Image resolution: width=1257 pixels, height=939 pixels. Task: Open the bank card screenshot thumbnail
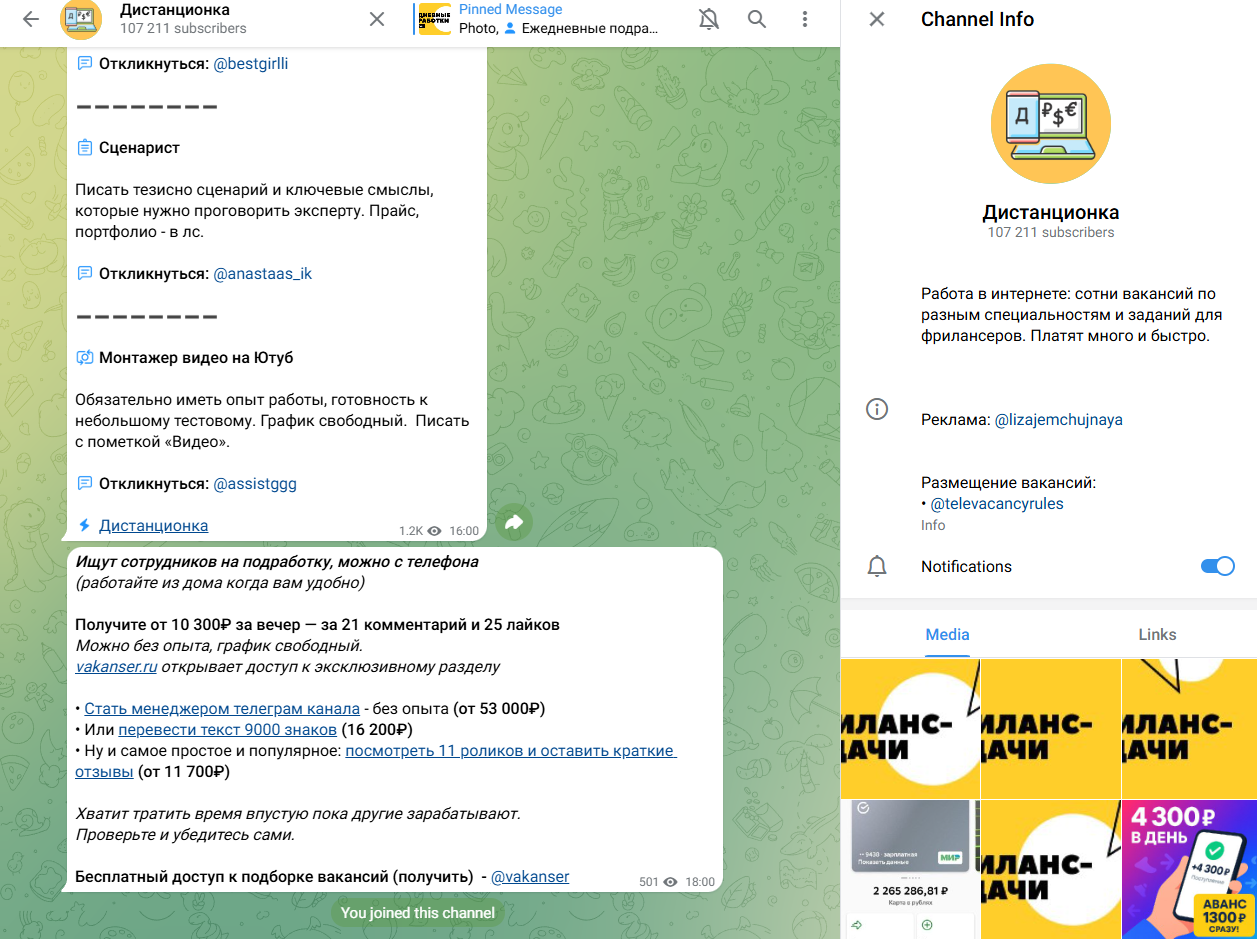(910, 868)
